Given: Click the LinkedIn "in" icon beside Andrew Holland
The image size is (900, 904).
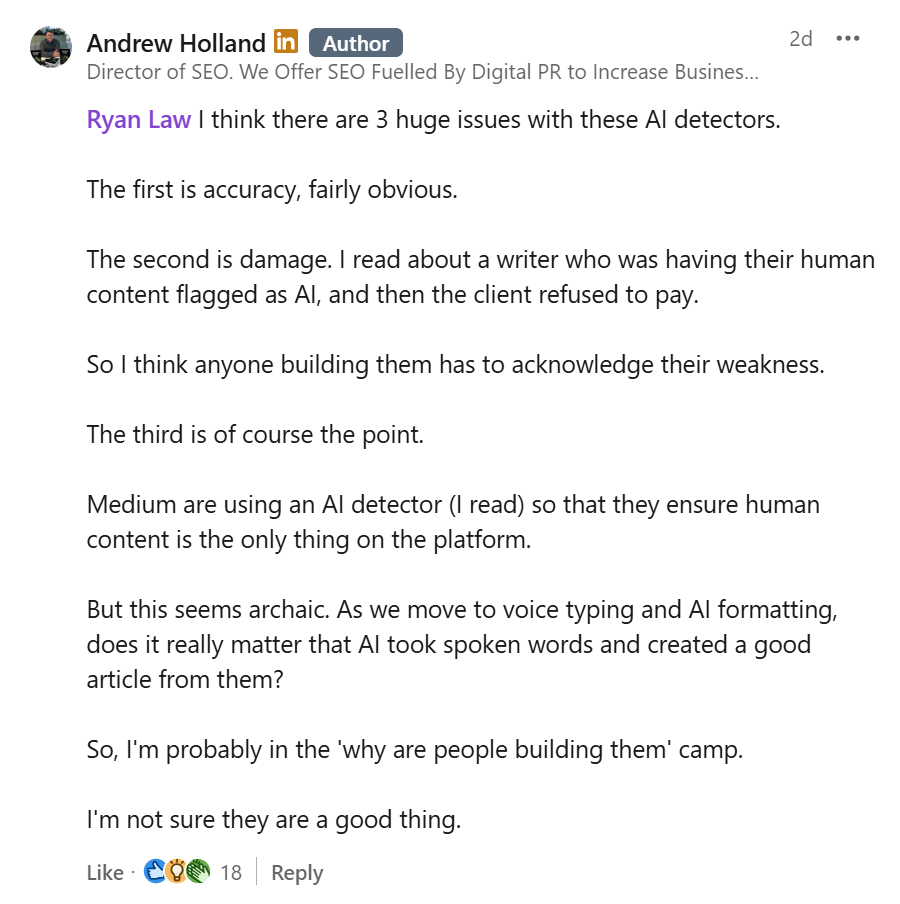Looking at the screenshot, I should coord(285,42).
